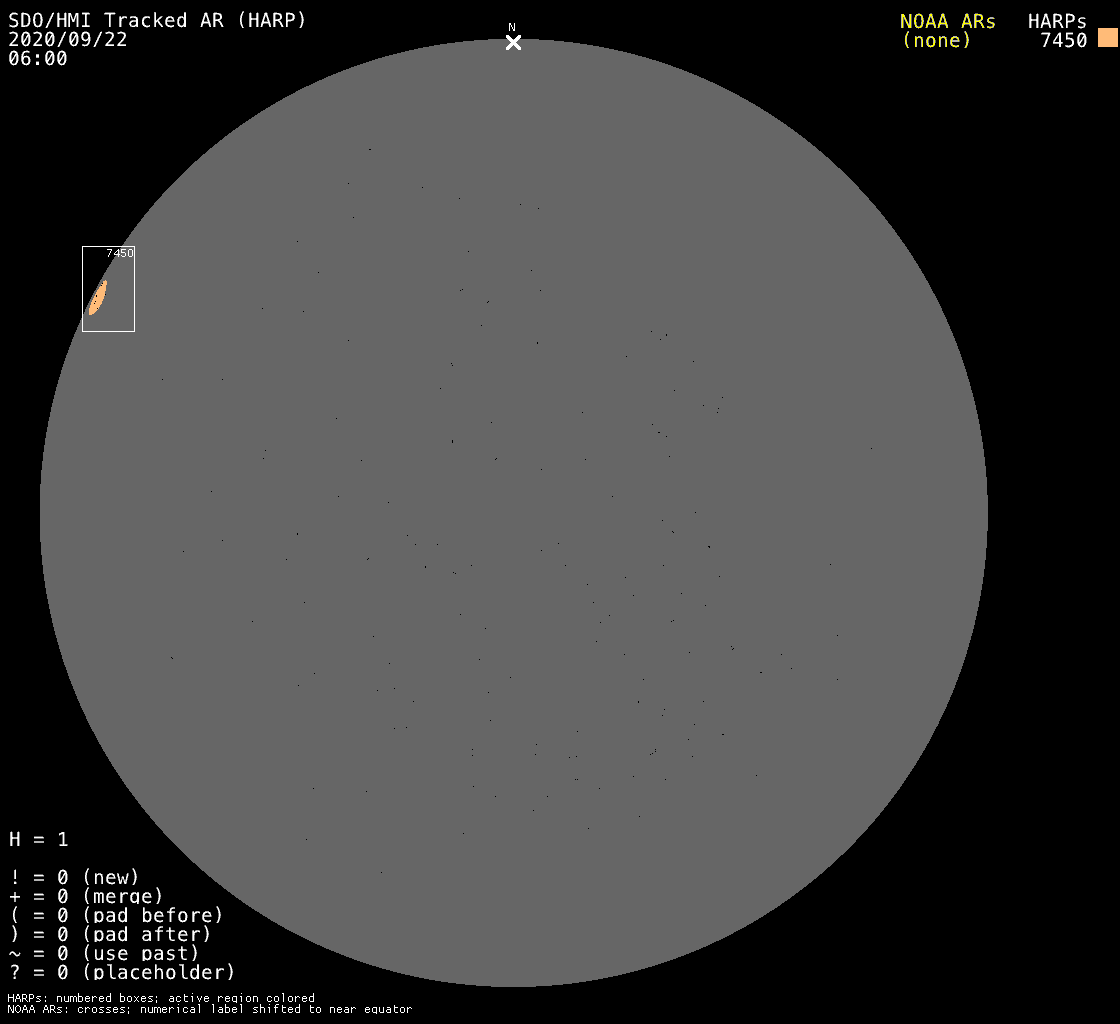Click the 7450 number in the legend

pyautogui.click(x=1063, y=40)
